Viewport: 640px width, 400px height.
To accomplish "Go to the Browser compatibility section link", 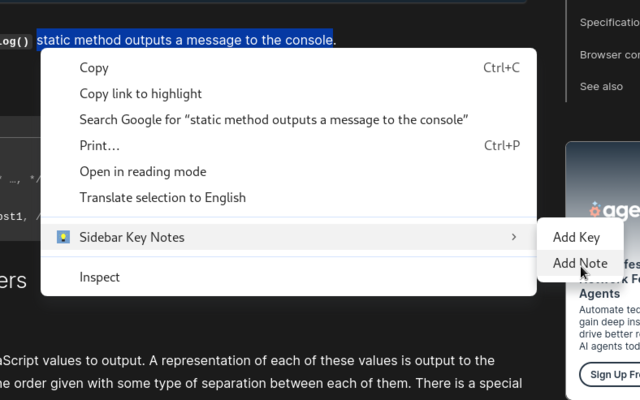I will 610,55.
